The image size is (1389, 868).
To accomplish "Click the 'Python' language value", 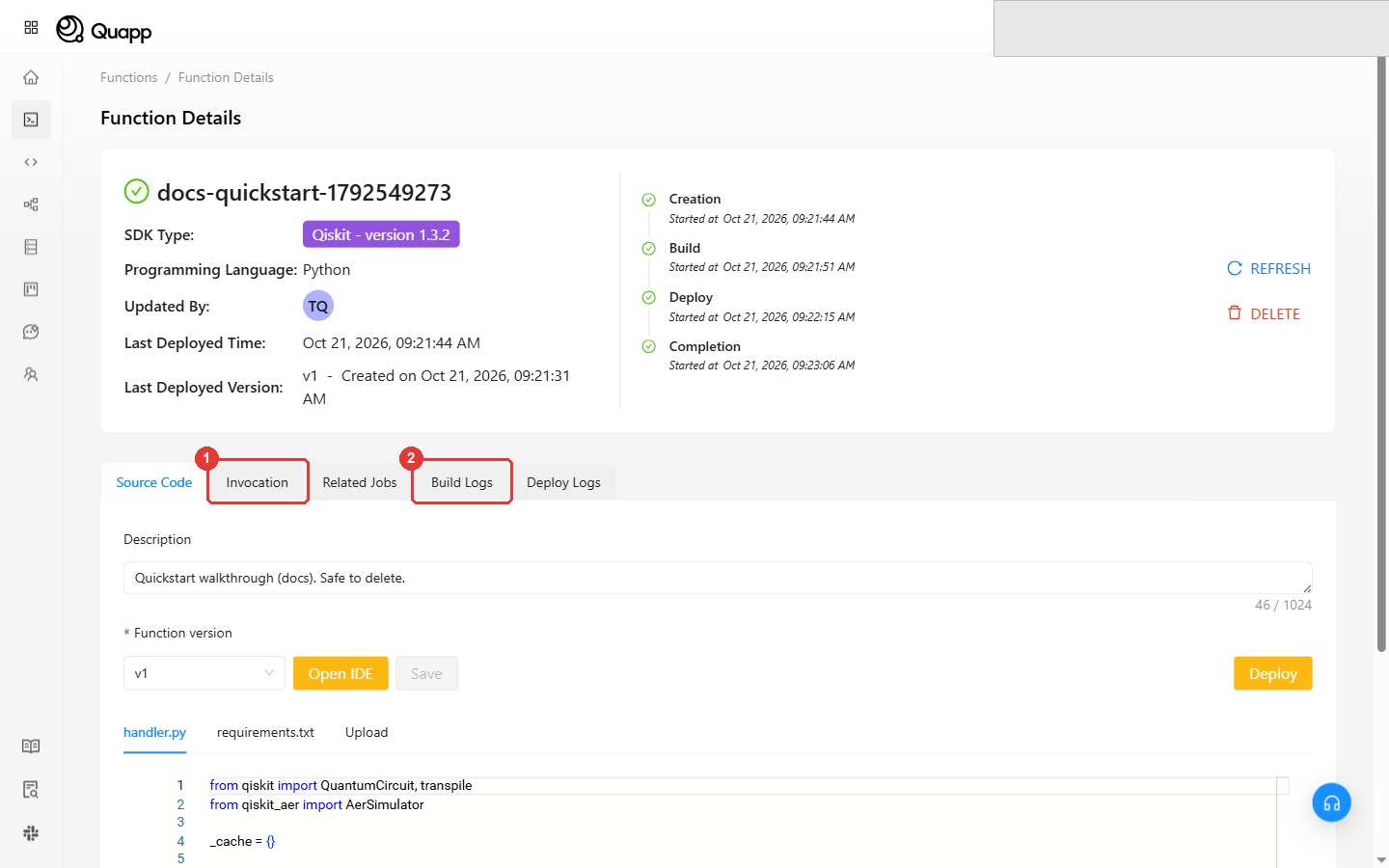I will pos(326,270).
